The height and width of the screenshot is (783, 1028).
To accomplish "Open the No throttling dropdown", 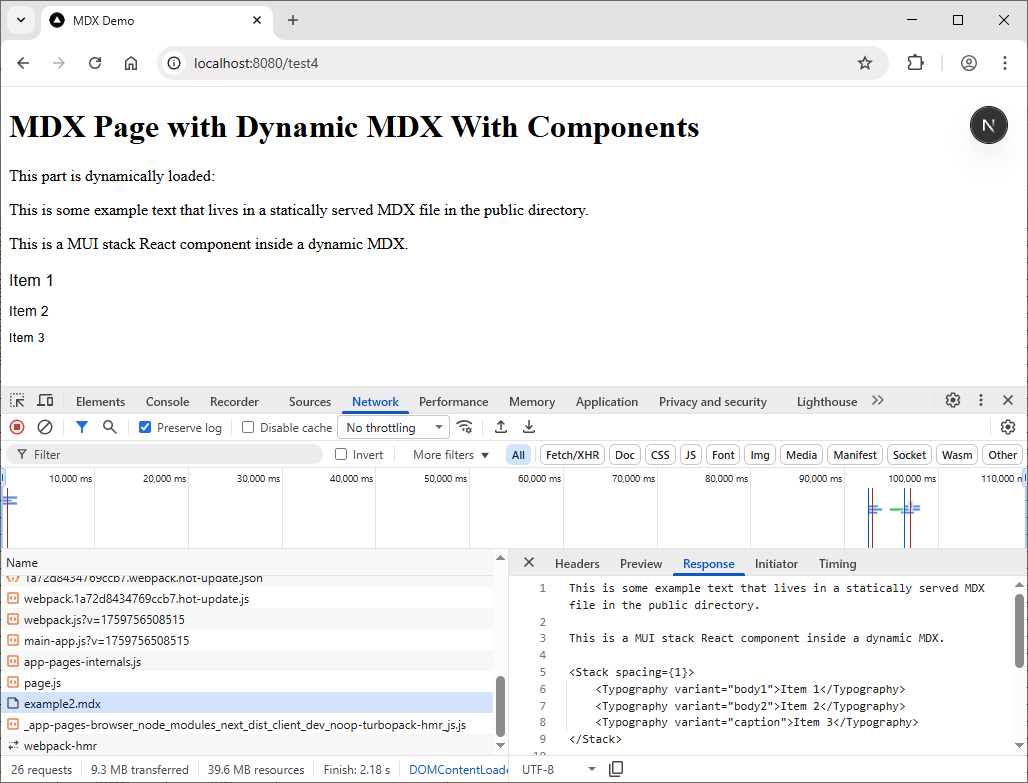I will [394, 428].
